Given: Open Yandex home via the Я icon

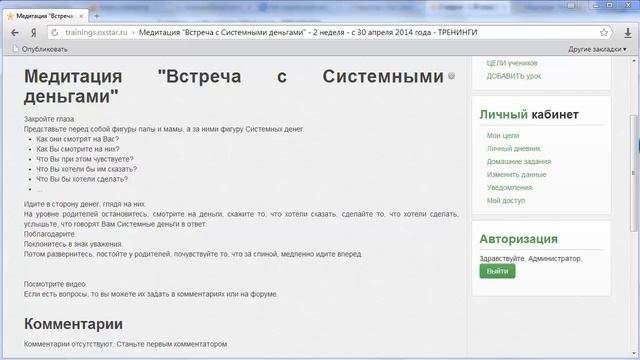Looking at the screenshot, I should 34,33.
